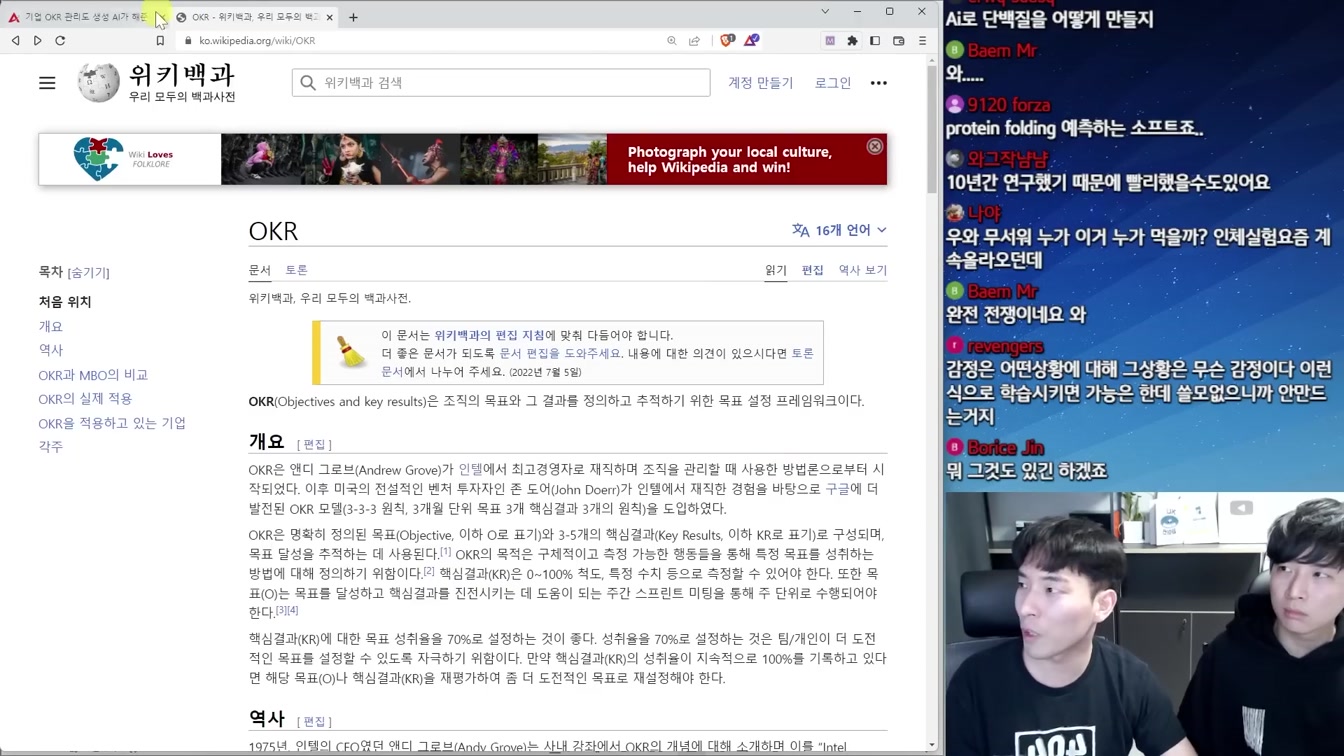Click 위키백과의 편집 지침 link
This screenshot has width=1344, height=756.
(x=490, y=335)
